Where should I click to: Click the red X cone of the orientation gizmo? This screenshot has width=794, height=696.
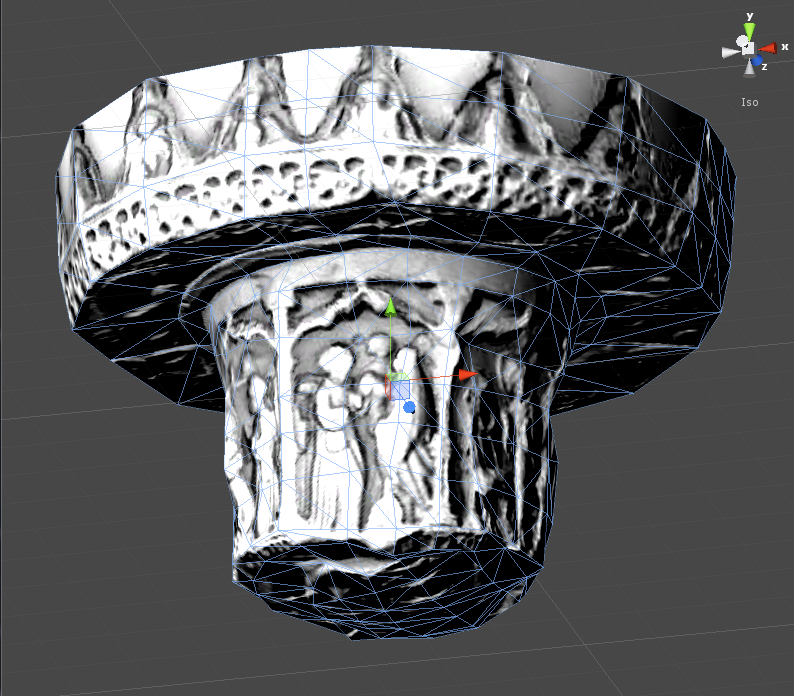768,48
